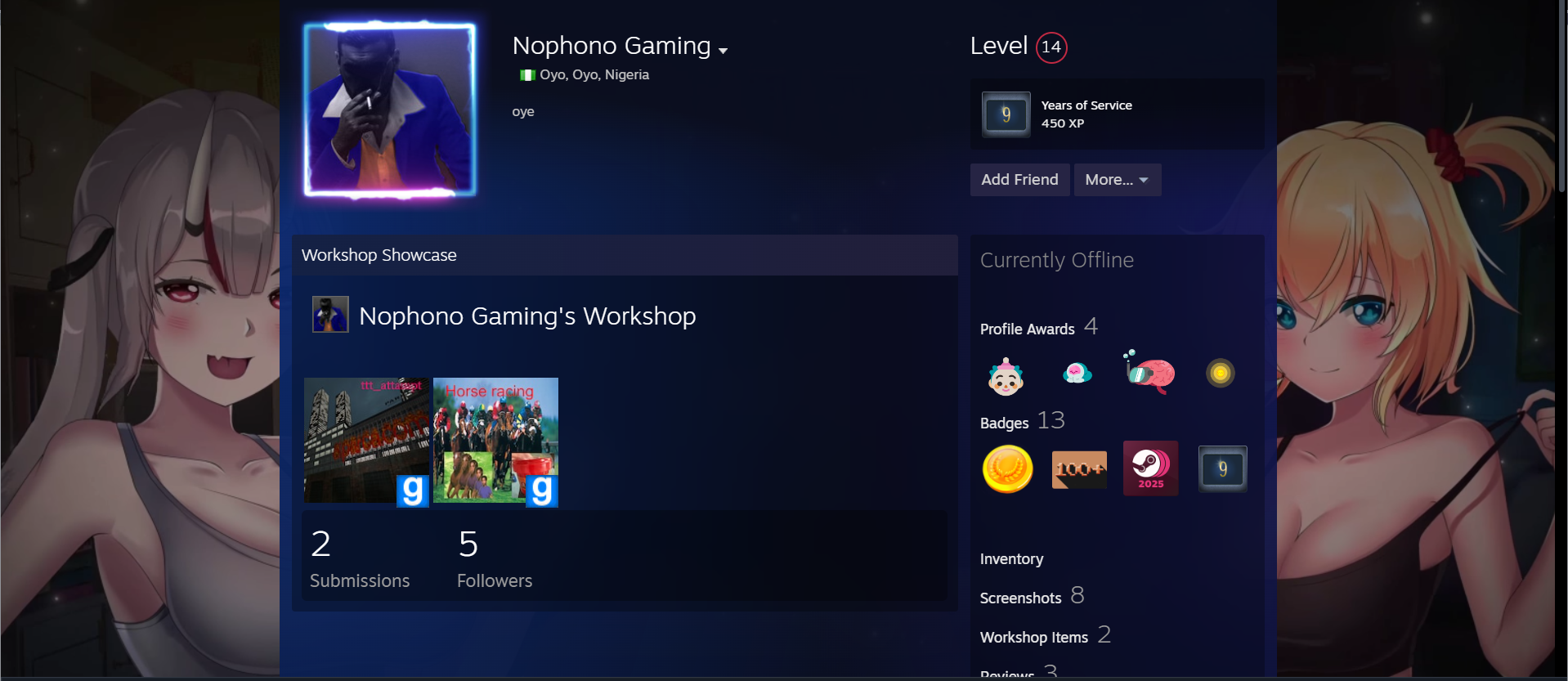View the Workshop Items list
Viewport: 1568px width, 681px height.
pos(1034,638)
